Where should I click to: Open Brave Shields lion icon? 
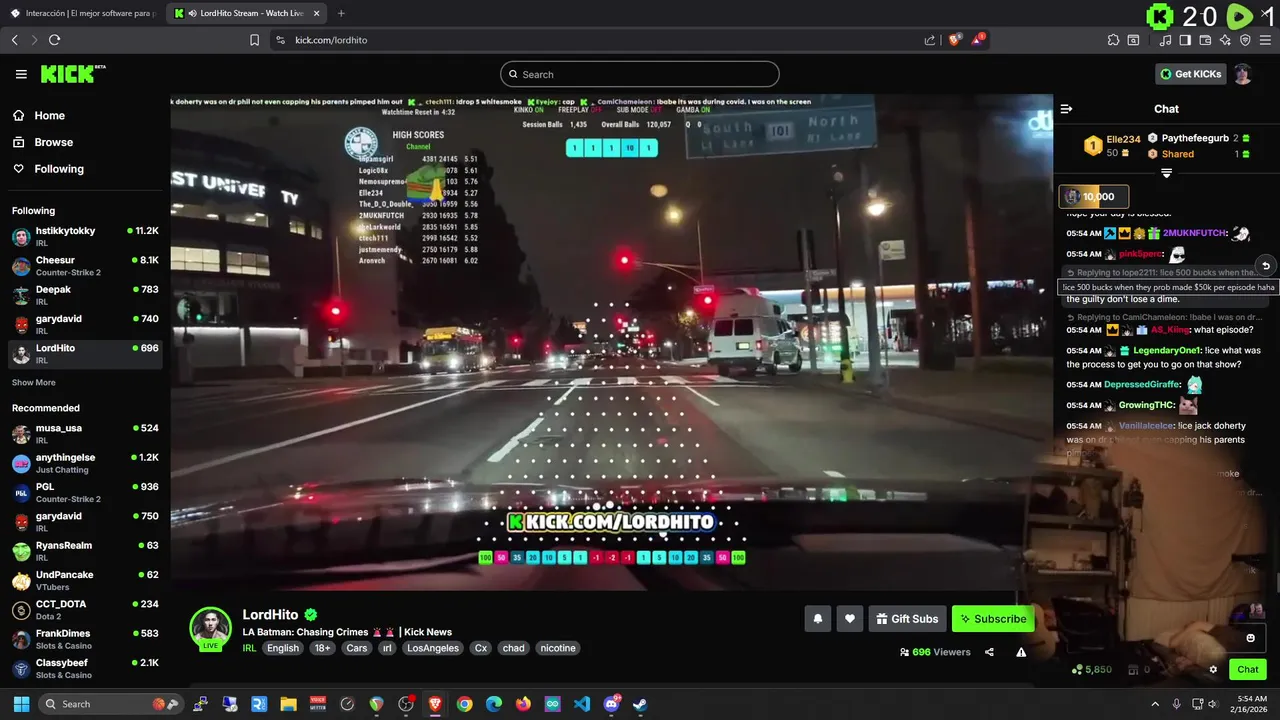click(x=954, y=40)
